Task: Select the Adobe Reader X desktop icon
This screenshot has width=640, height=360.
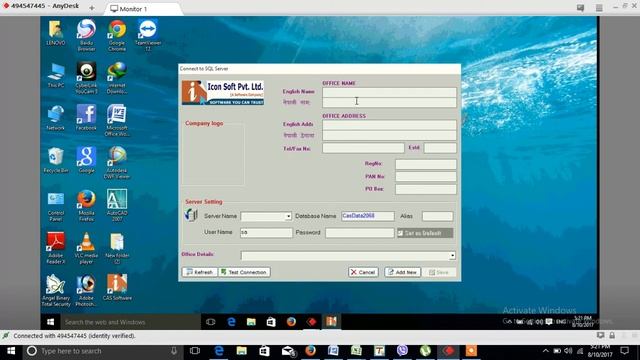Action: [x=56, y=249]
